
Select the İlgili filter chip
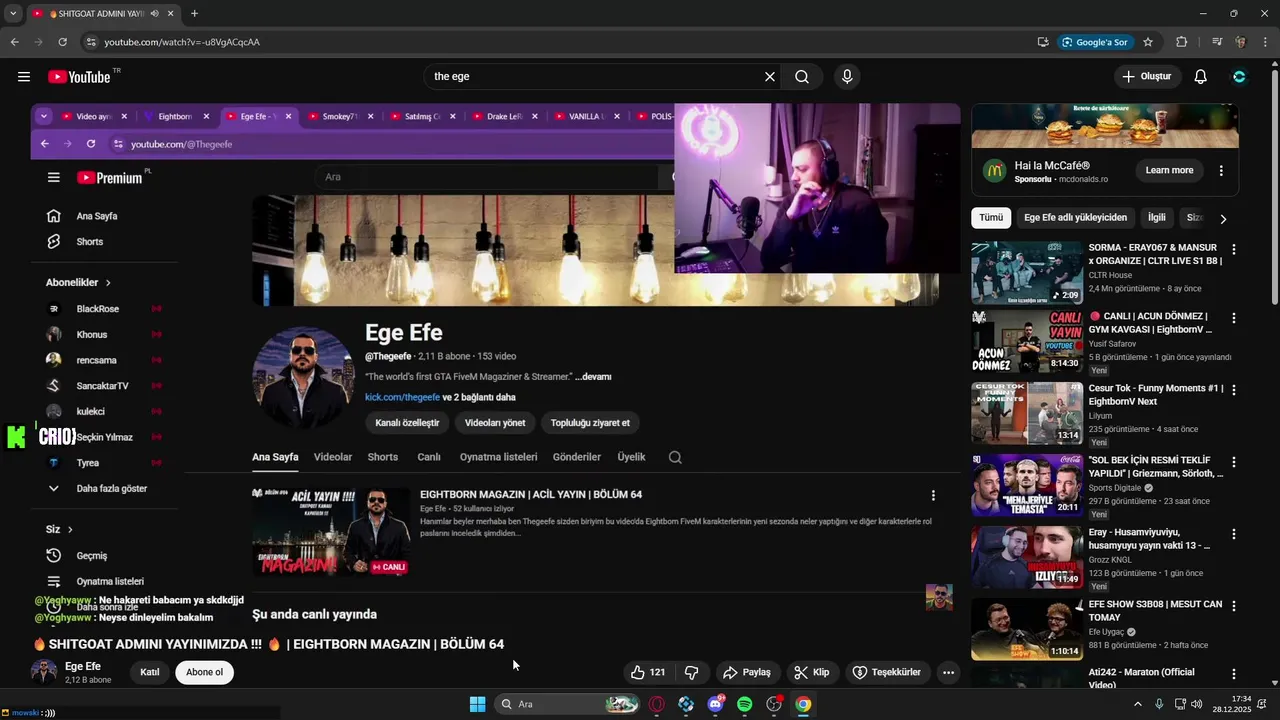(x=1156, y=218)
